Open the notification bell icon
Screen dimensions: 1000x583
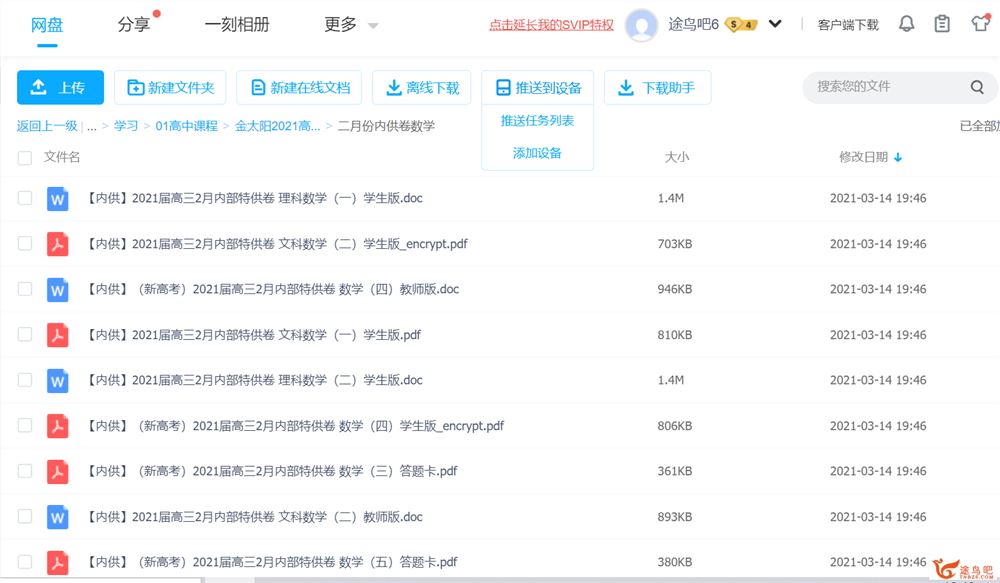tap(906, 24)
